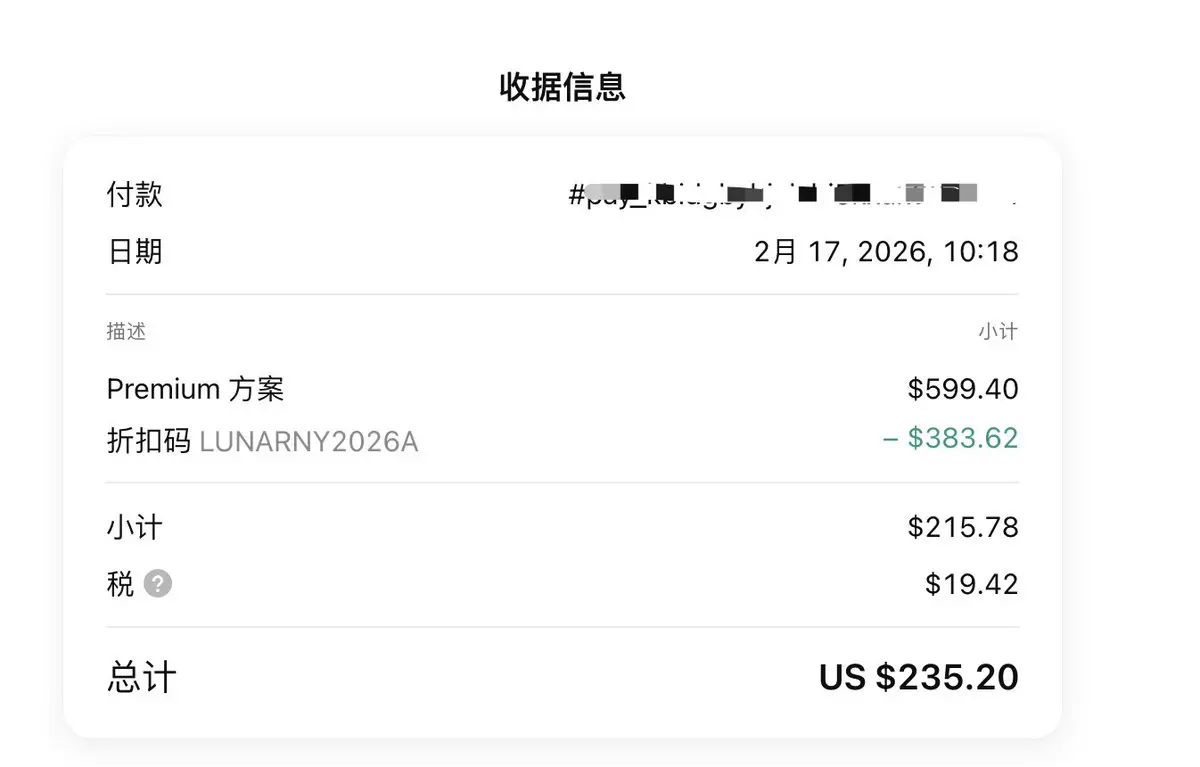Viewport: 1200px width, 767px height.
Task: Select the redacted payment ID text
Action: point(793,195)
